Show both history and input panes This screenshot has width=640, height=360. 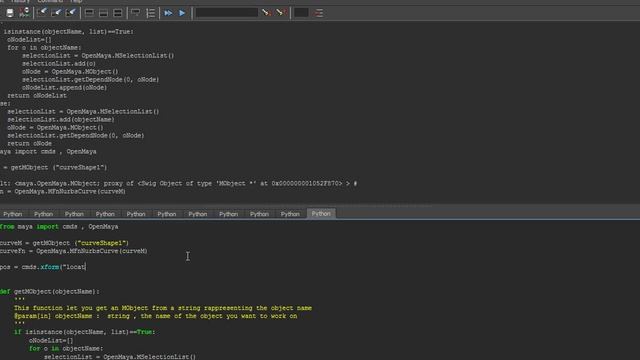118,13
